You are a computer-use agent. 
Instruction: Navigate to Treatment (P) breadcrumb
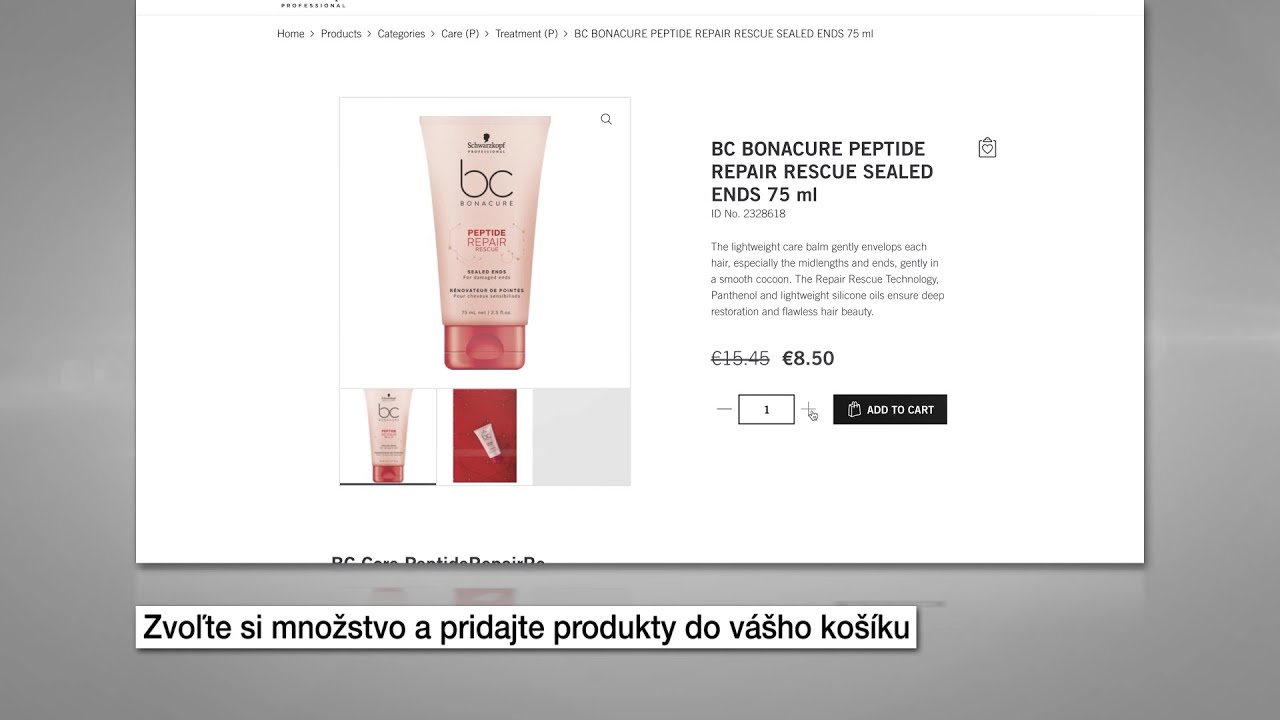526,33
